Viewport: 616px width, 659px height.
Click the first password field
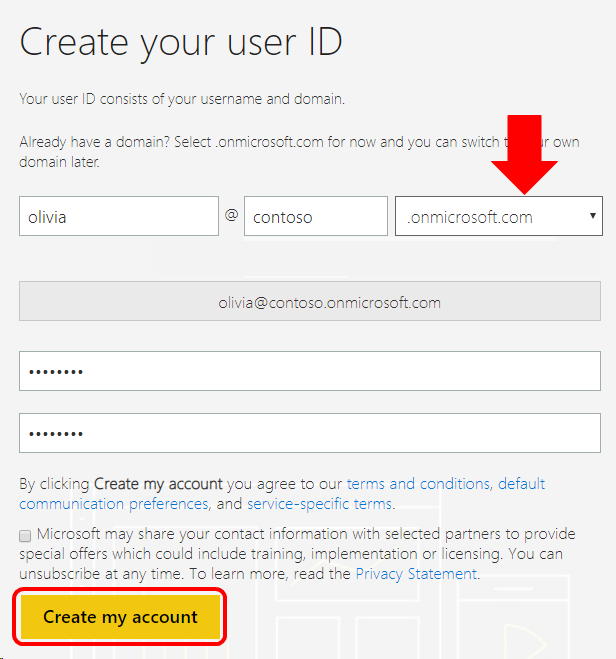(x=310, y=371)
